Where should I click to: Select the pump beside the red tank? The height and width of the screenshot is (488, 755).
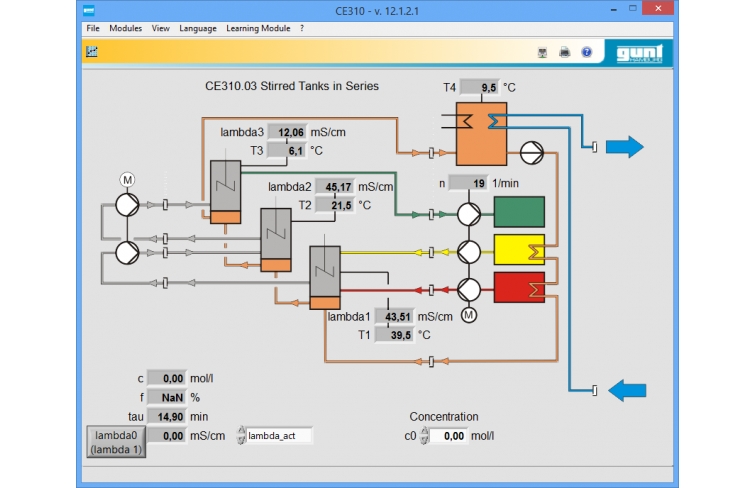coord(468,289)
